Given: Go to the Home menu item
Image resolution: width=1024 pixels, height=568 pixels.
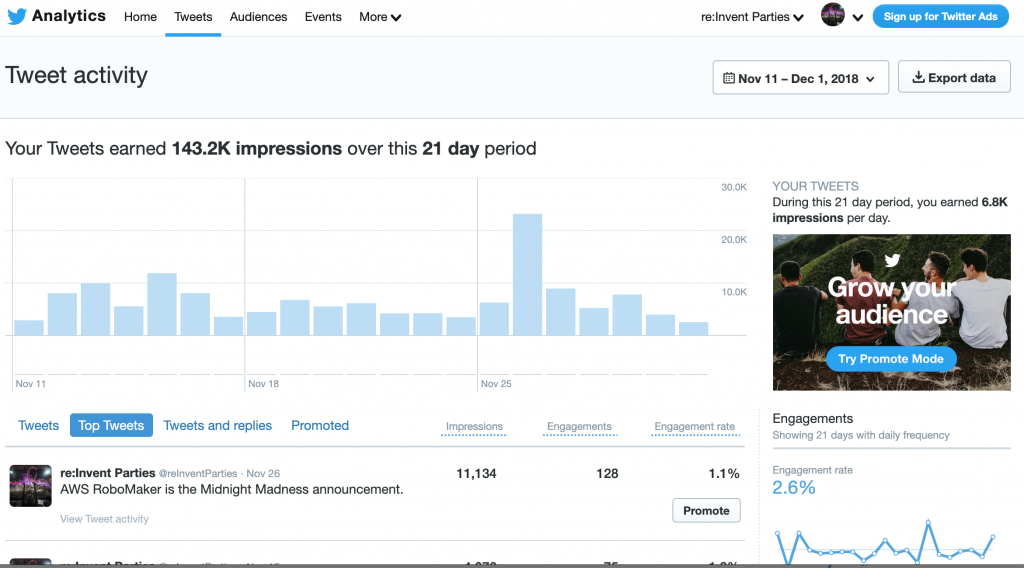Looking at the screenshot, I should click(140, 17).
